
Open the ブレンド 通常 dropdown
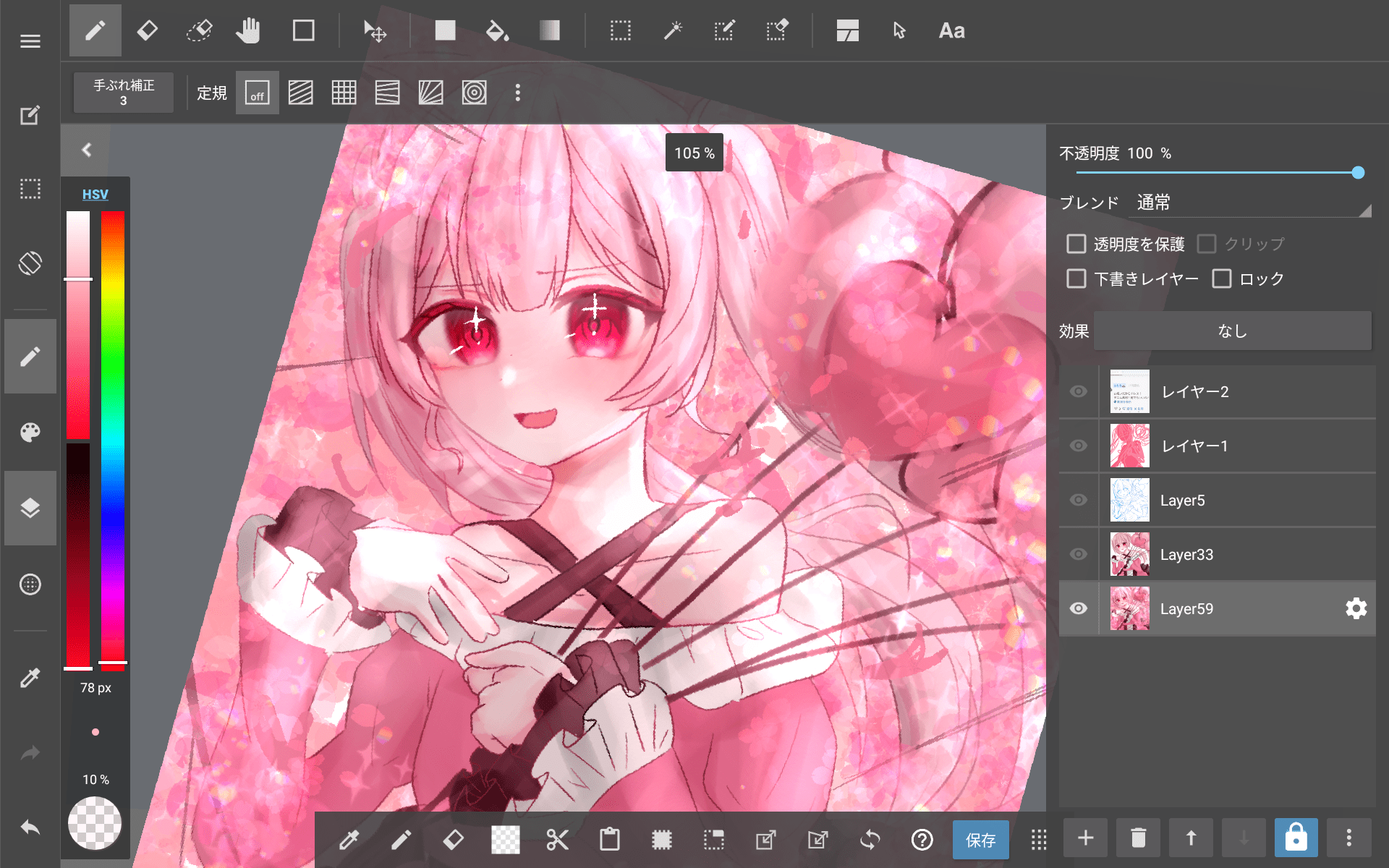click(1250, 203)
